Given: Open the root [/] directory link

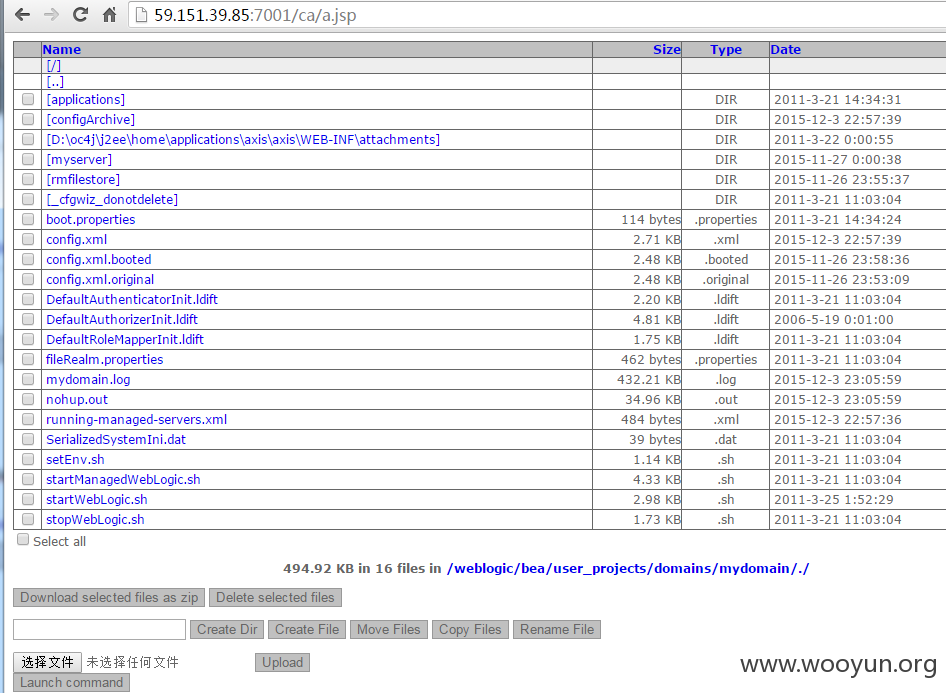Looking at the screenshot, I should click(54, 66).
